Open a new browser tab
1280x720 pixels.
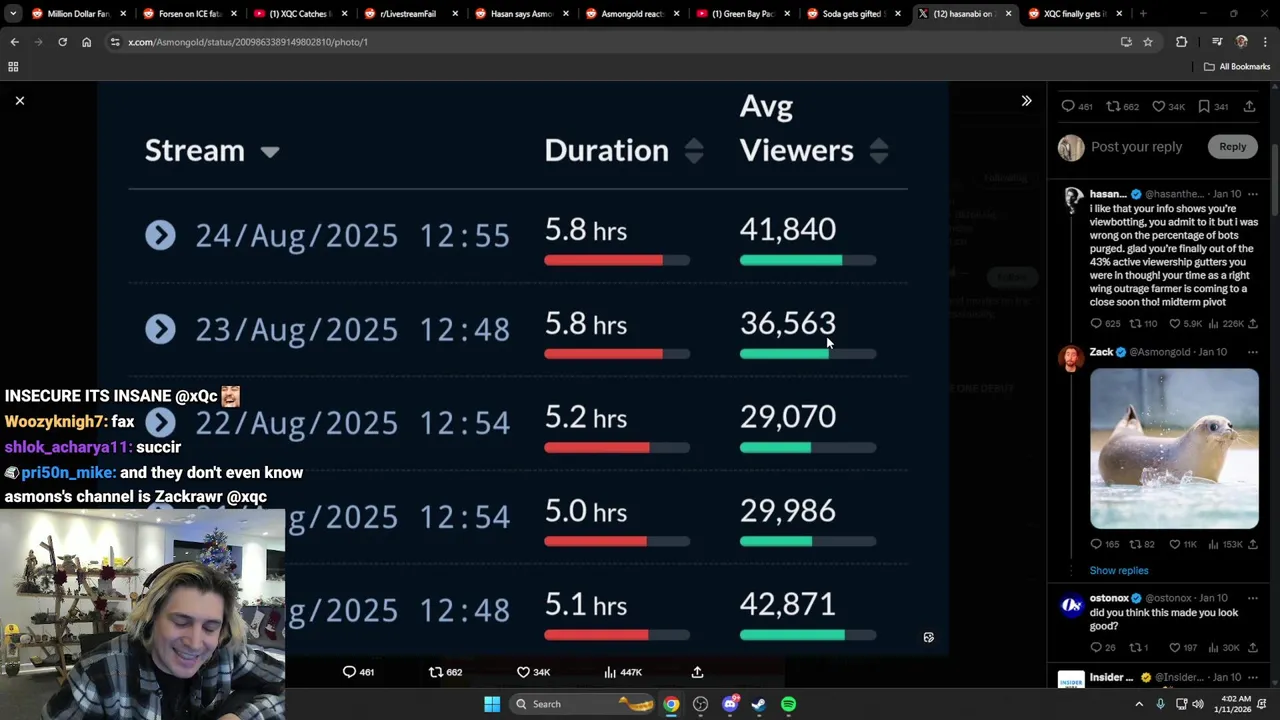(1143, 14)
